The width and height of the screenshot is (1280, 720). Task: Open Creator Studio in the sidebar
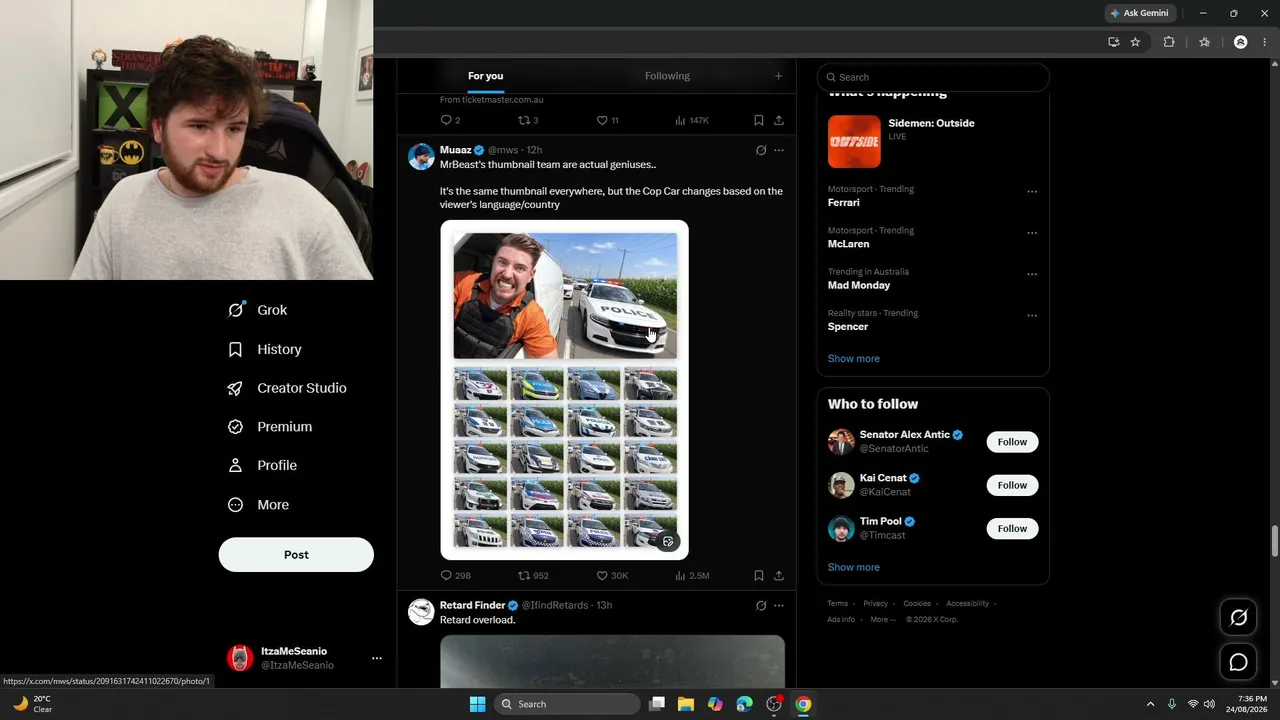pos(287,388)
